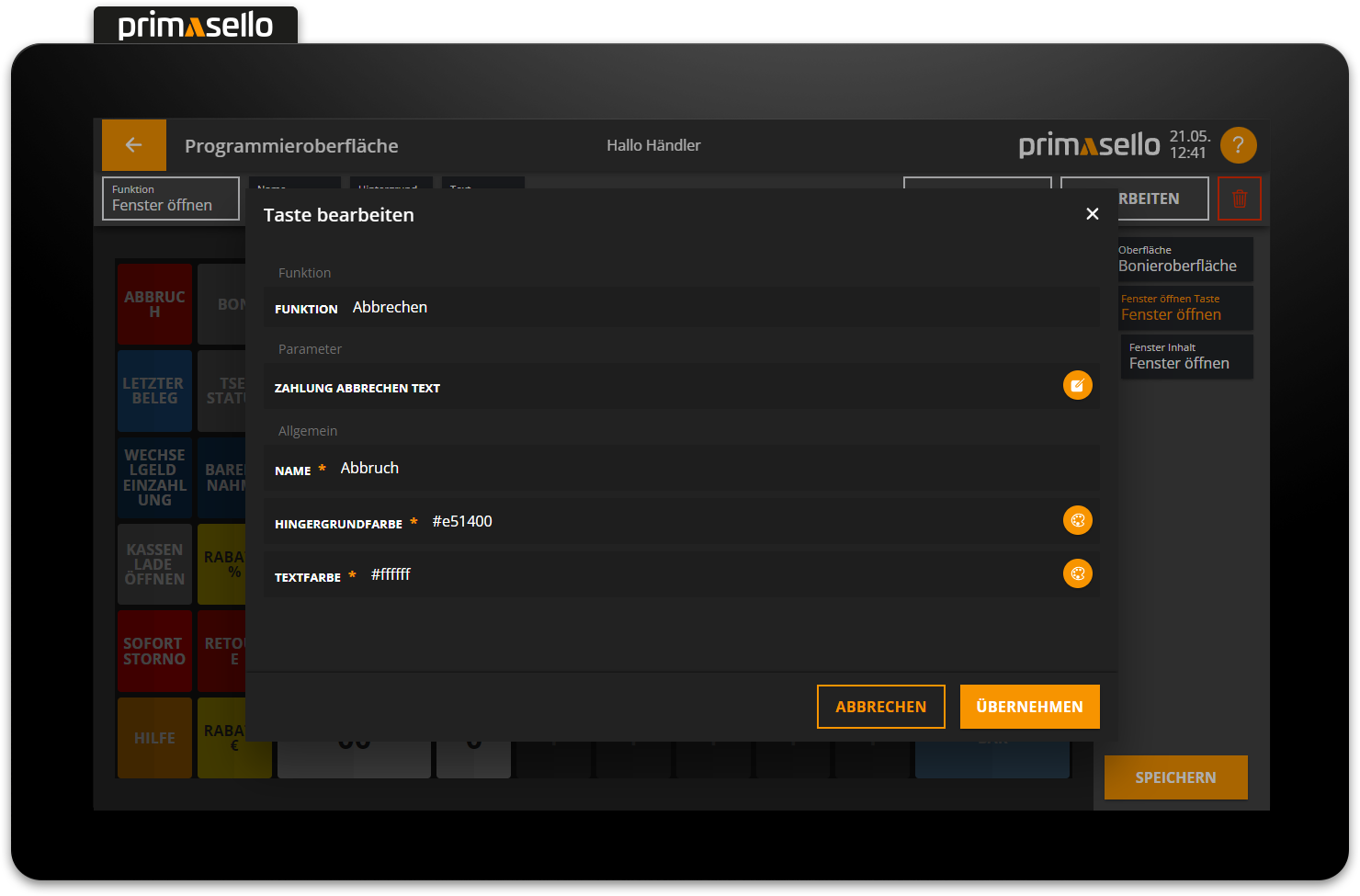Select the HILFE key on the keypad
The height and width of the screenshot is (896, 1360).
154,738
